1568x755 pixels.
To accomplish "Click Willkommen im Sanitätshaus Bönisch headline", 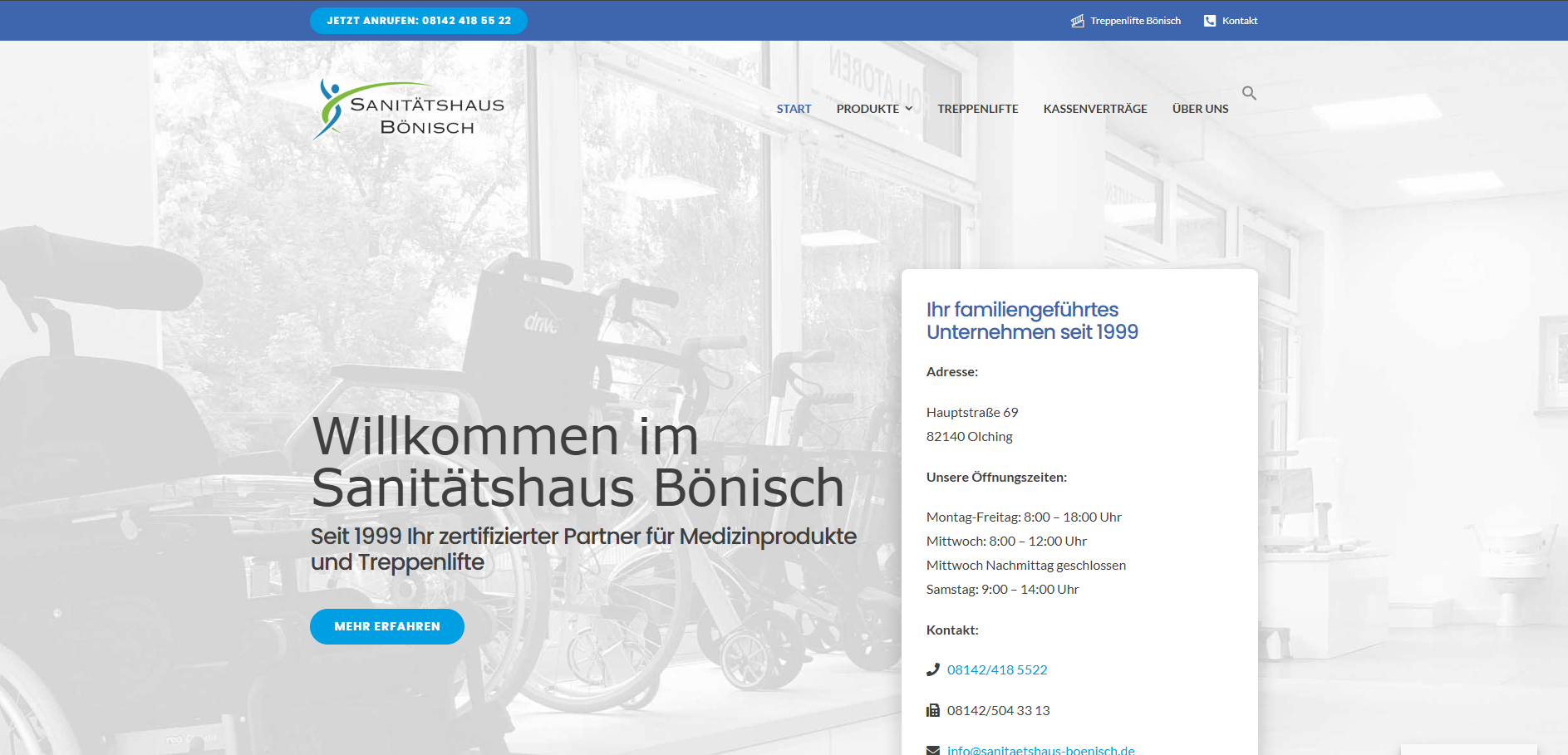I will pos(578,462).
